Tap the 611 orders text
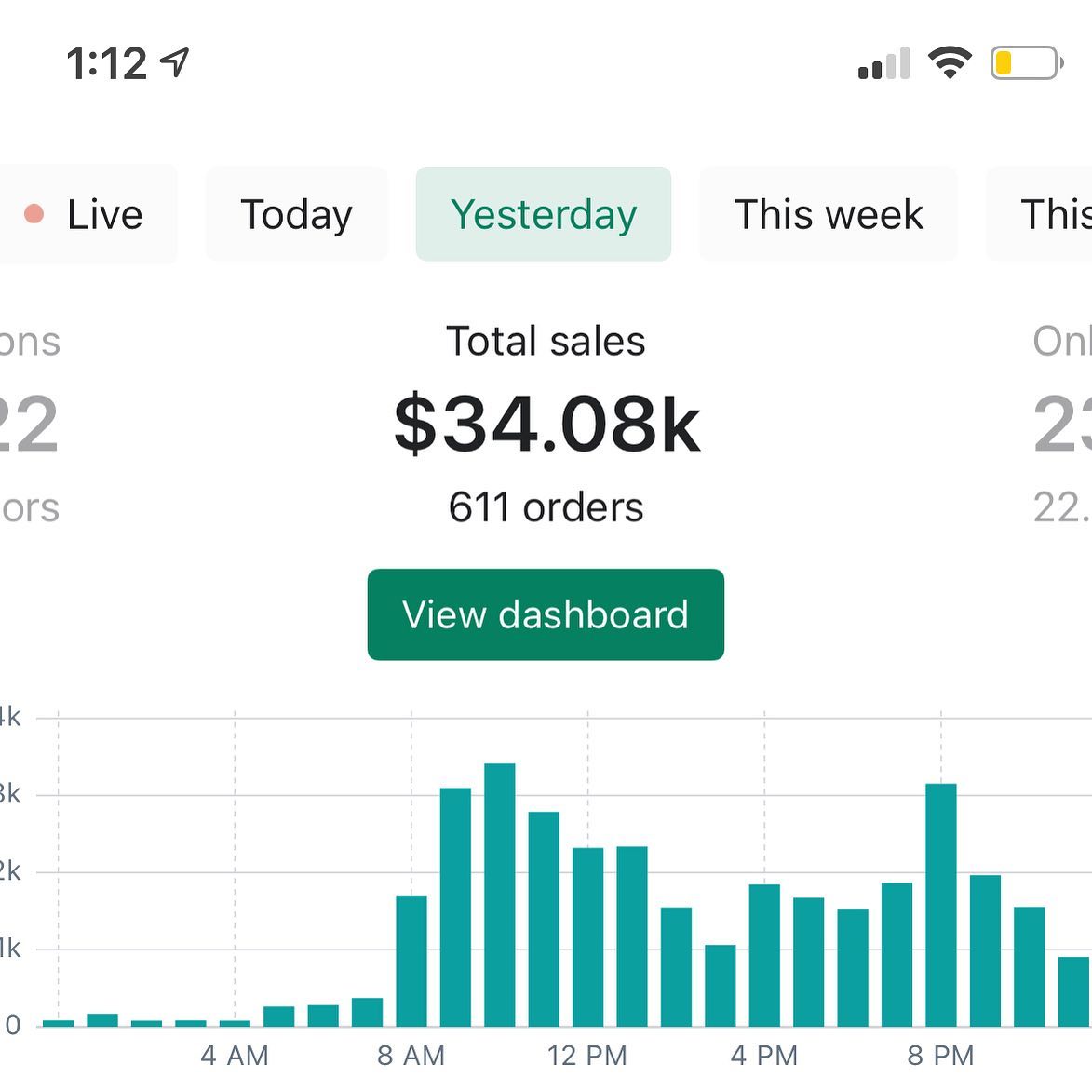This screenshot has width=1092, height=1092. point(546,508)
